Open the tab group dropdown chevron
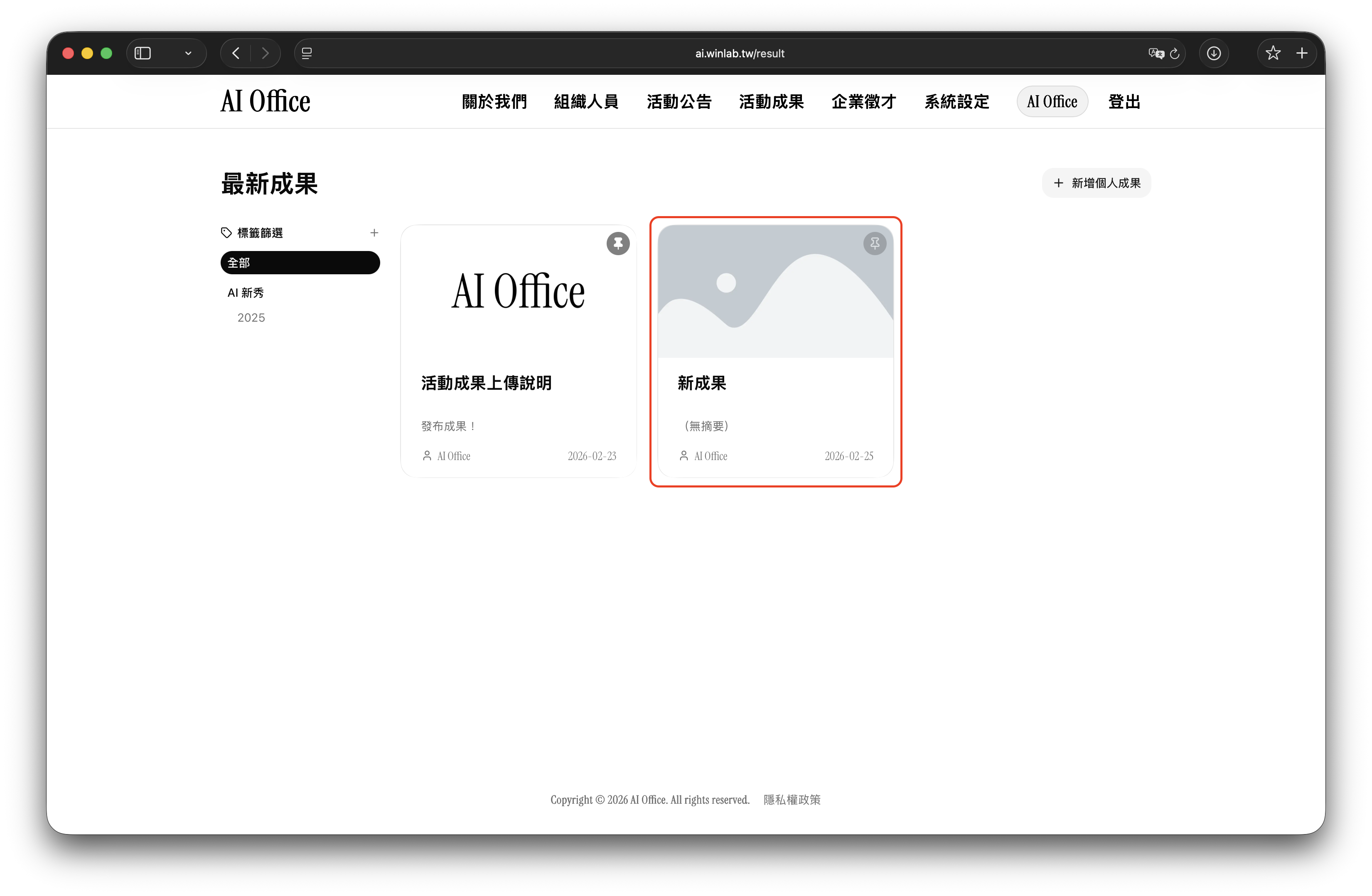The height and width of the screenshot is (896, 1372). tap(188, 54)
